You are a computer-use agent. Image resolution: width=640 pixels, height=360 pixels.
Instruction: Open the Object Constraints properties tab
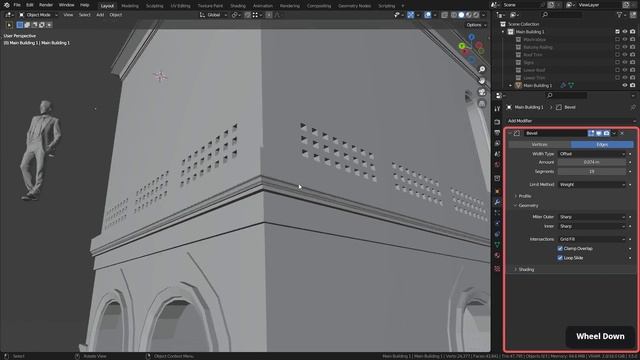497,234
